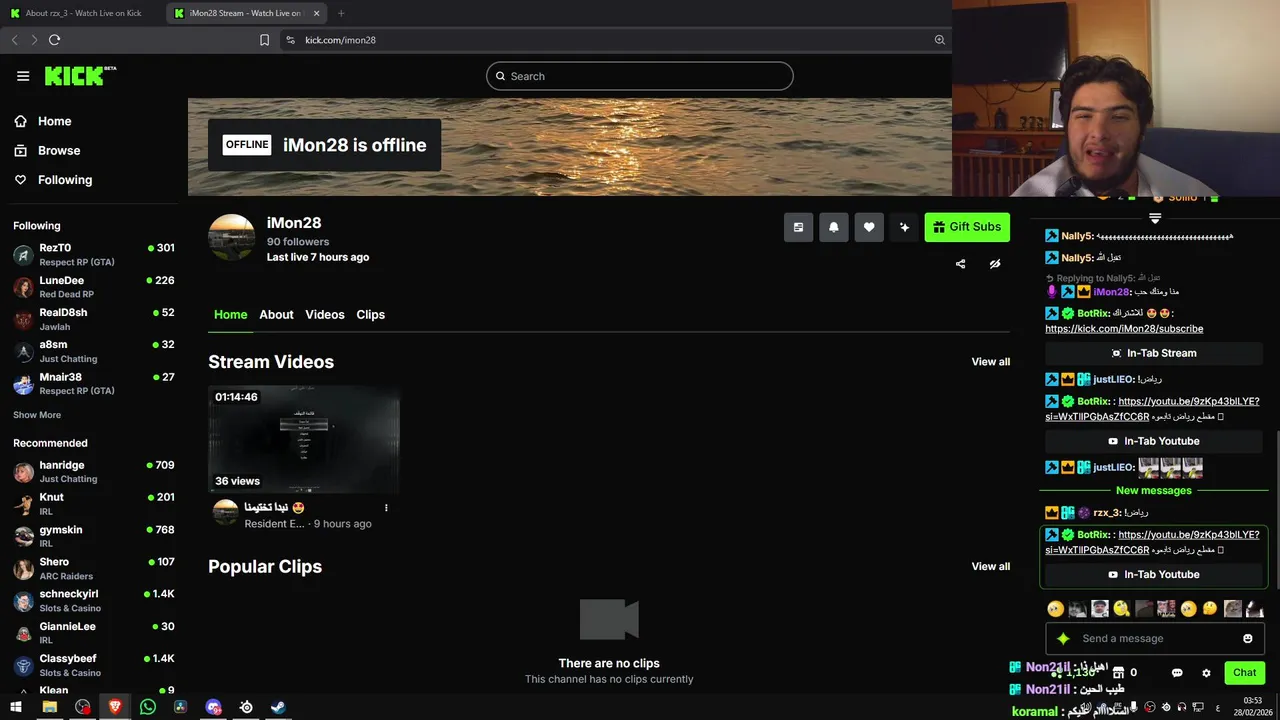Focus Send a message chat input

(x=1155, y=639)
